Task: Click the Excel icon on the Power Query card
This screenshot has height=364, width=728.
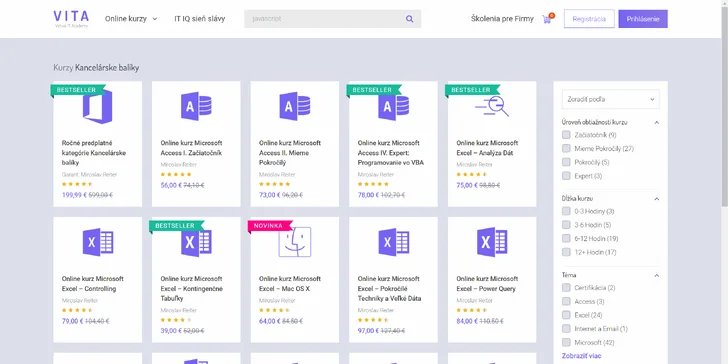Action: [492, 242]
